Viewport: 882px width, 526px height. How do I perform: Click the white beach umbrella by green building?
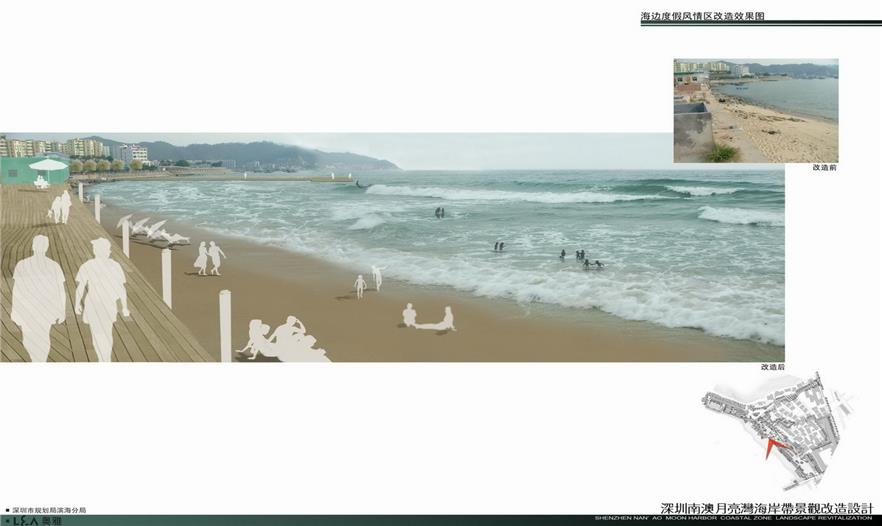coord(46,165)
